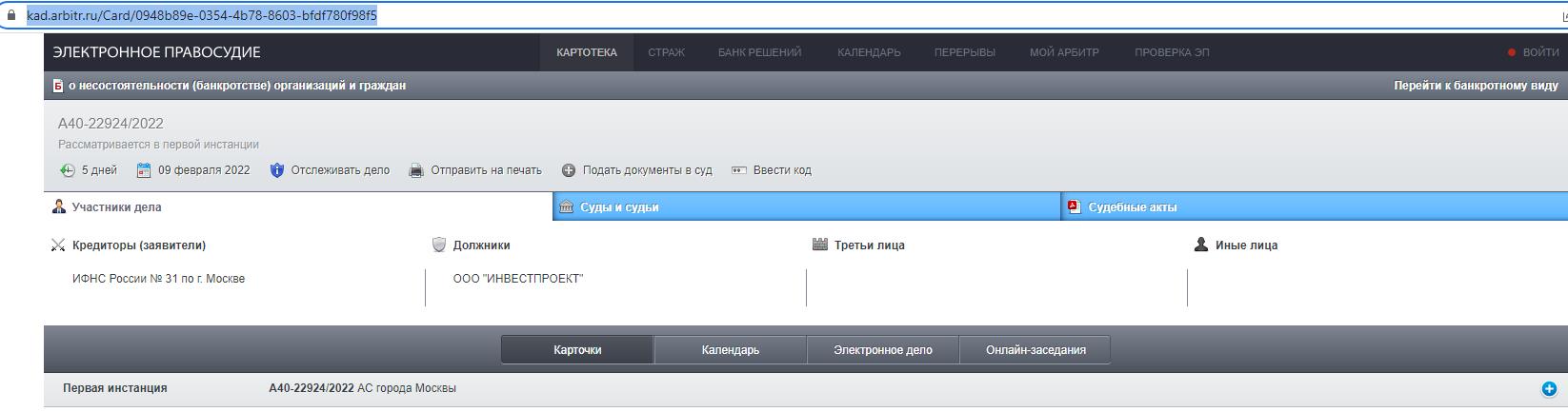Open the Онлайн-заседания view button
The width and height of the screenshot is (1568, 412).
coord(1035,349)
